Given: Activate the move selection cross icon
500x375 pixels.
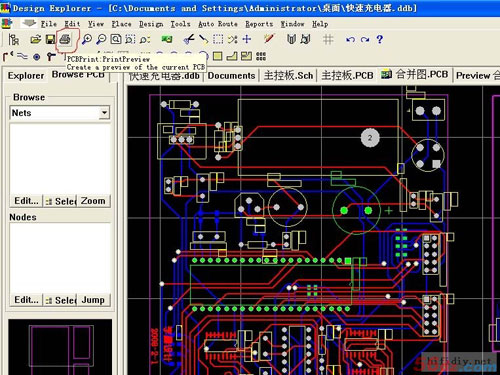Looking at the screenshot, I should coord(247,39).
